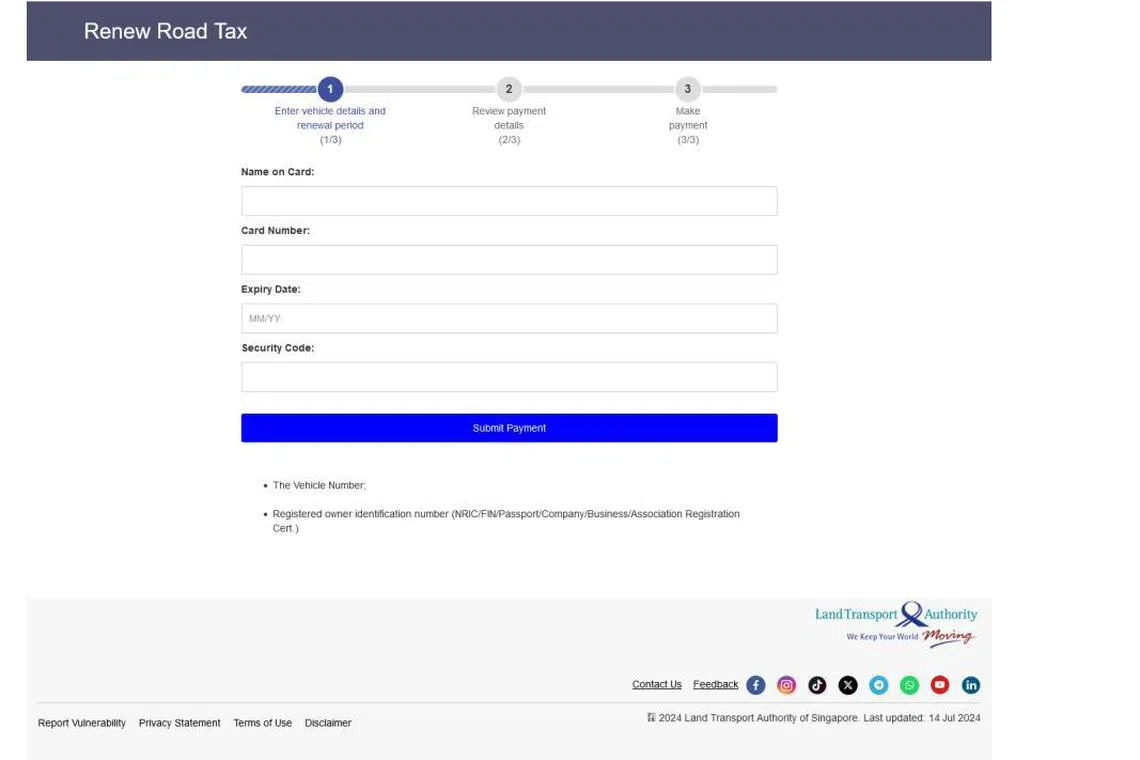Screen dimensions: 1140x760
Task: Open the Instagram icon in the footer
Action: point(787,685)
